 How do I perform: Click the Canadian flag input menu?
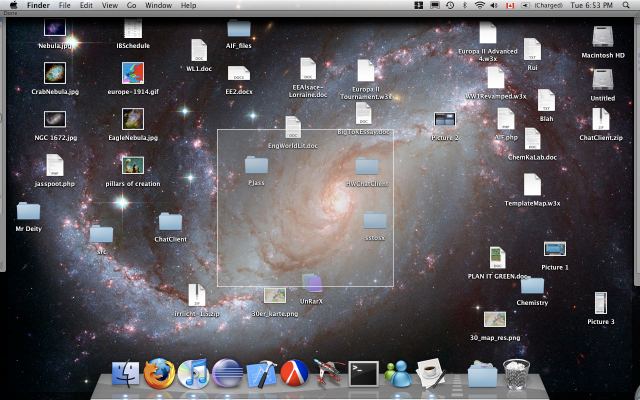pyautogui.click(x=510, y=5)
